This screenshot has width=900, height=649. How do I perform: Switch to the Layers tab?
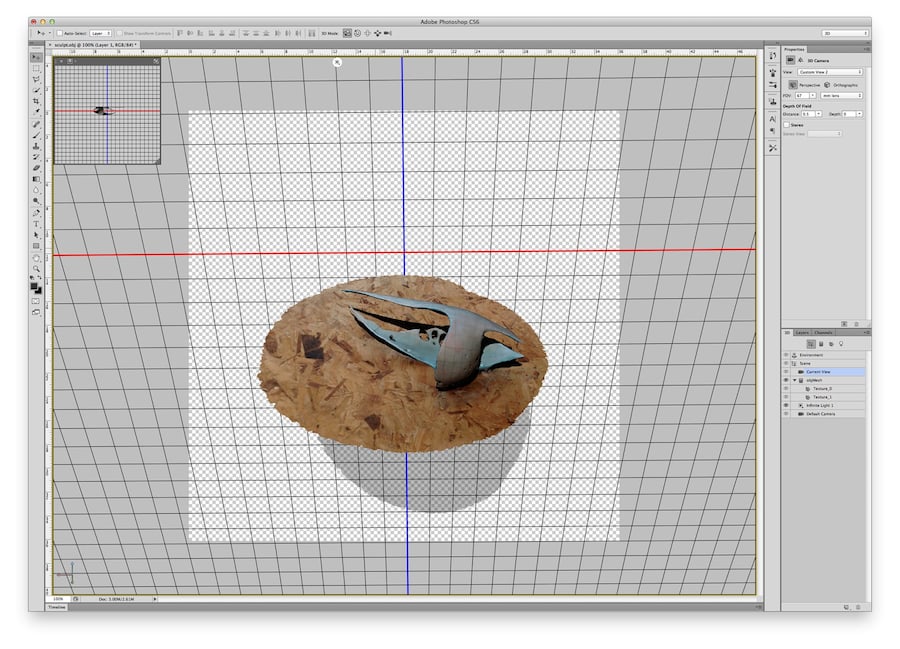(802, 332)
